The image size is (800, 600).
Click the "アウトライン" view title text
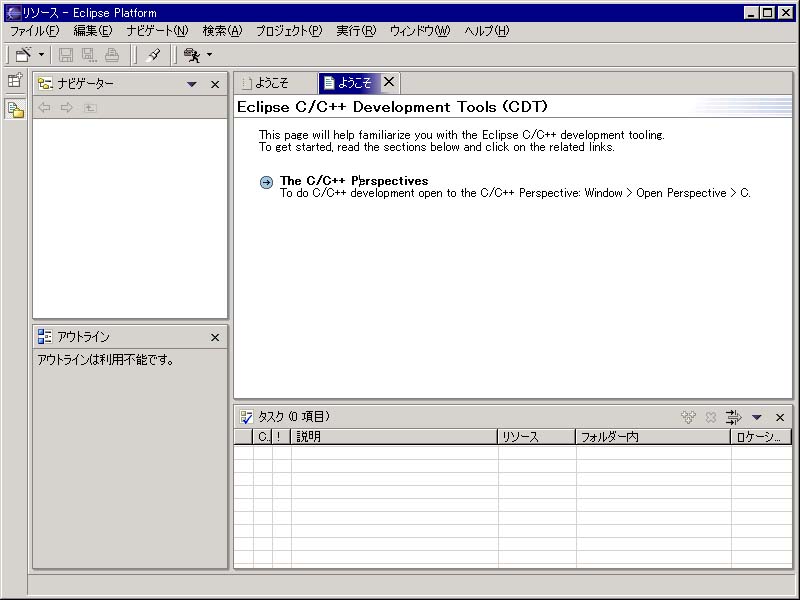click(83, 337)
